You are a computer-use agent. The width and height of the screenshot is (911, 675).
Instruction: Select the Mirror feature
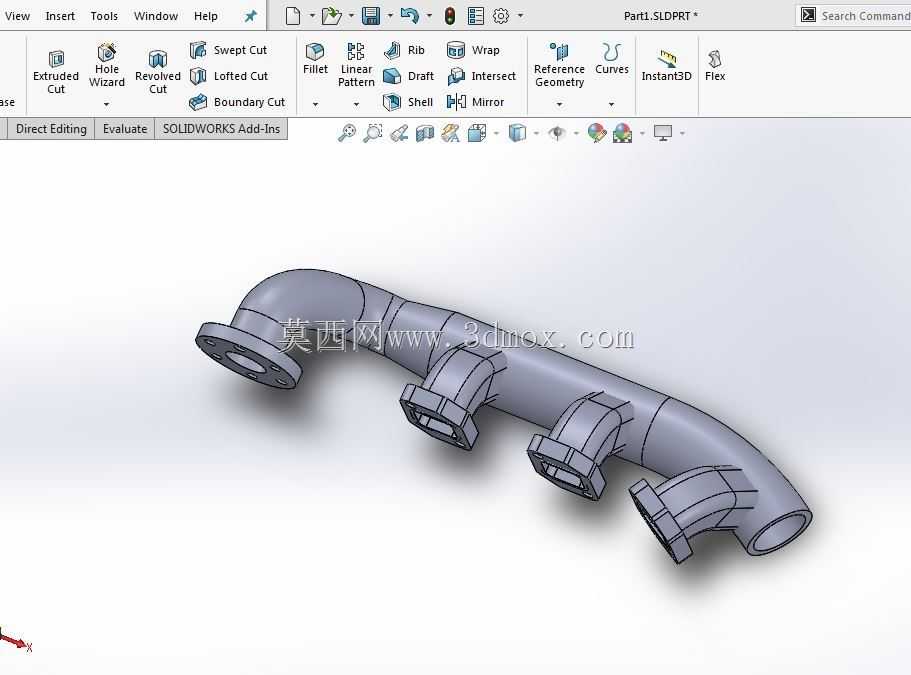click(x=475, y=102)
